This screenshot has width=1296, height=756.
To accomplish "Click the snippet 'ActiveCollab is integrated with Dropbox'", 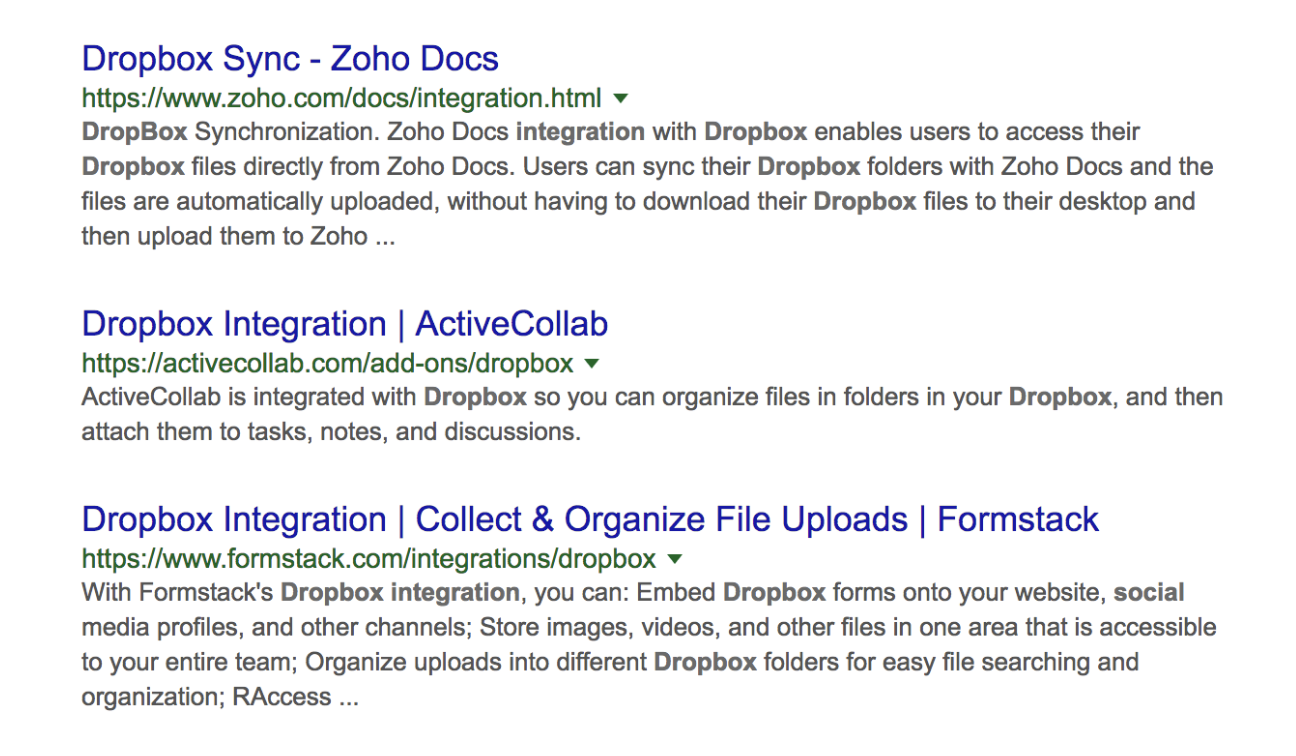I will coord(652,415).
